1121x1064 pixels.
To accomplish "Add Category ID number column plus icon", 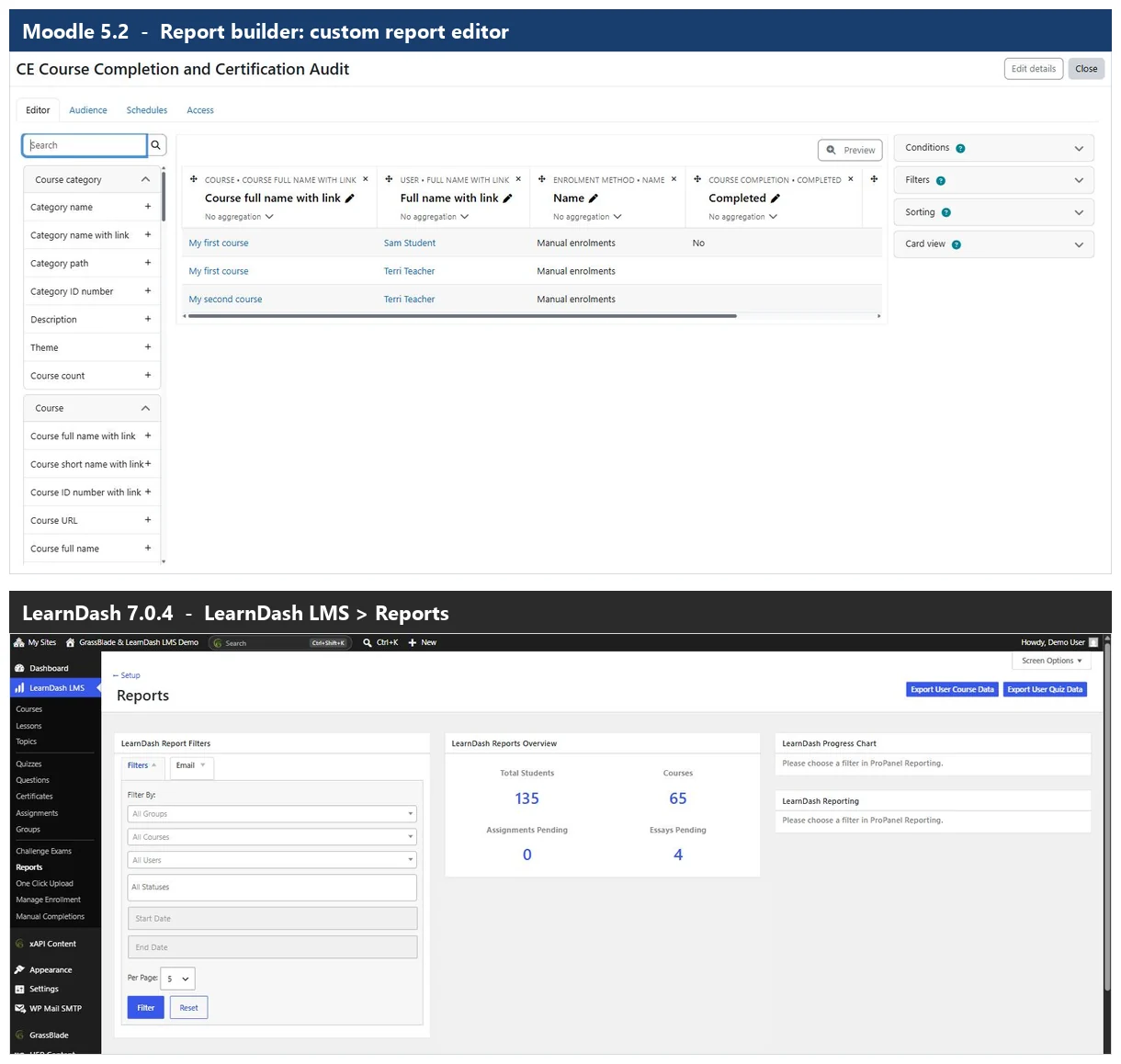I will [148, 291].
